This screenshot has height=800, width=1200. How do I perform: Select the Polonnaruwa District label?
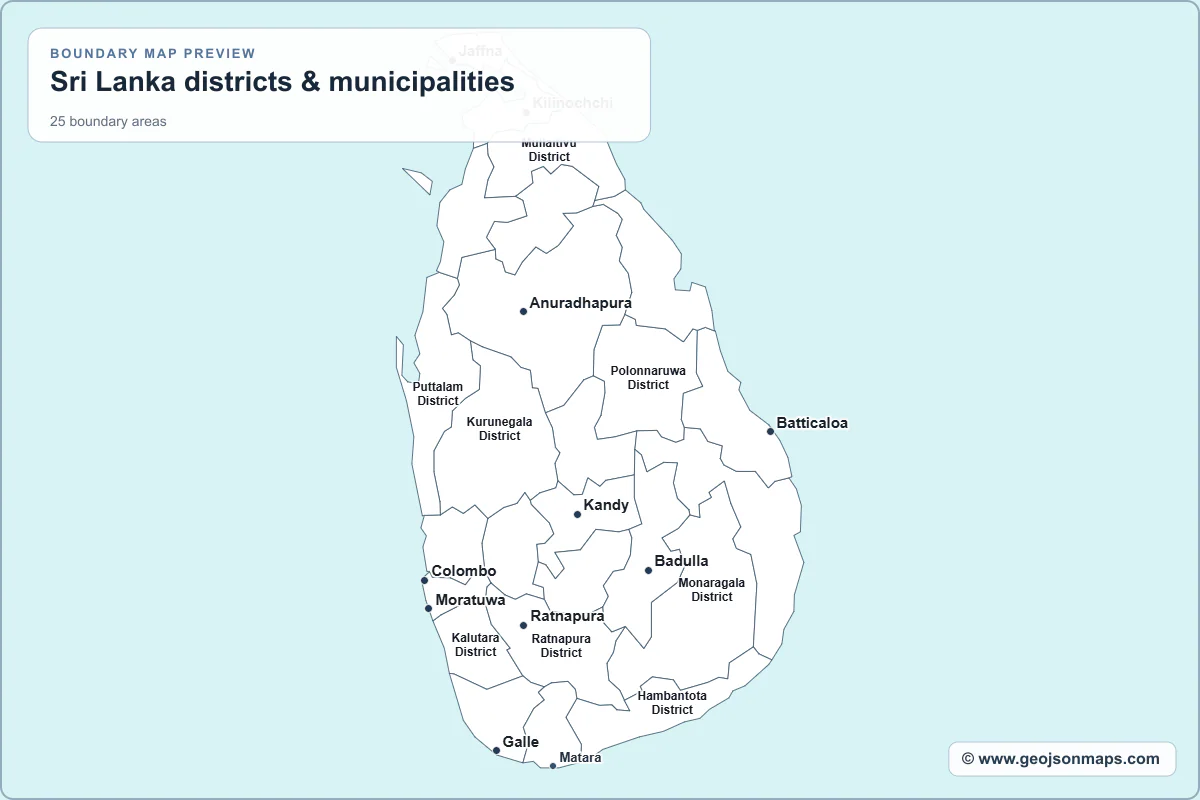tap(648, 378)
